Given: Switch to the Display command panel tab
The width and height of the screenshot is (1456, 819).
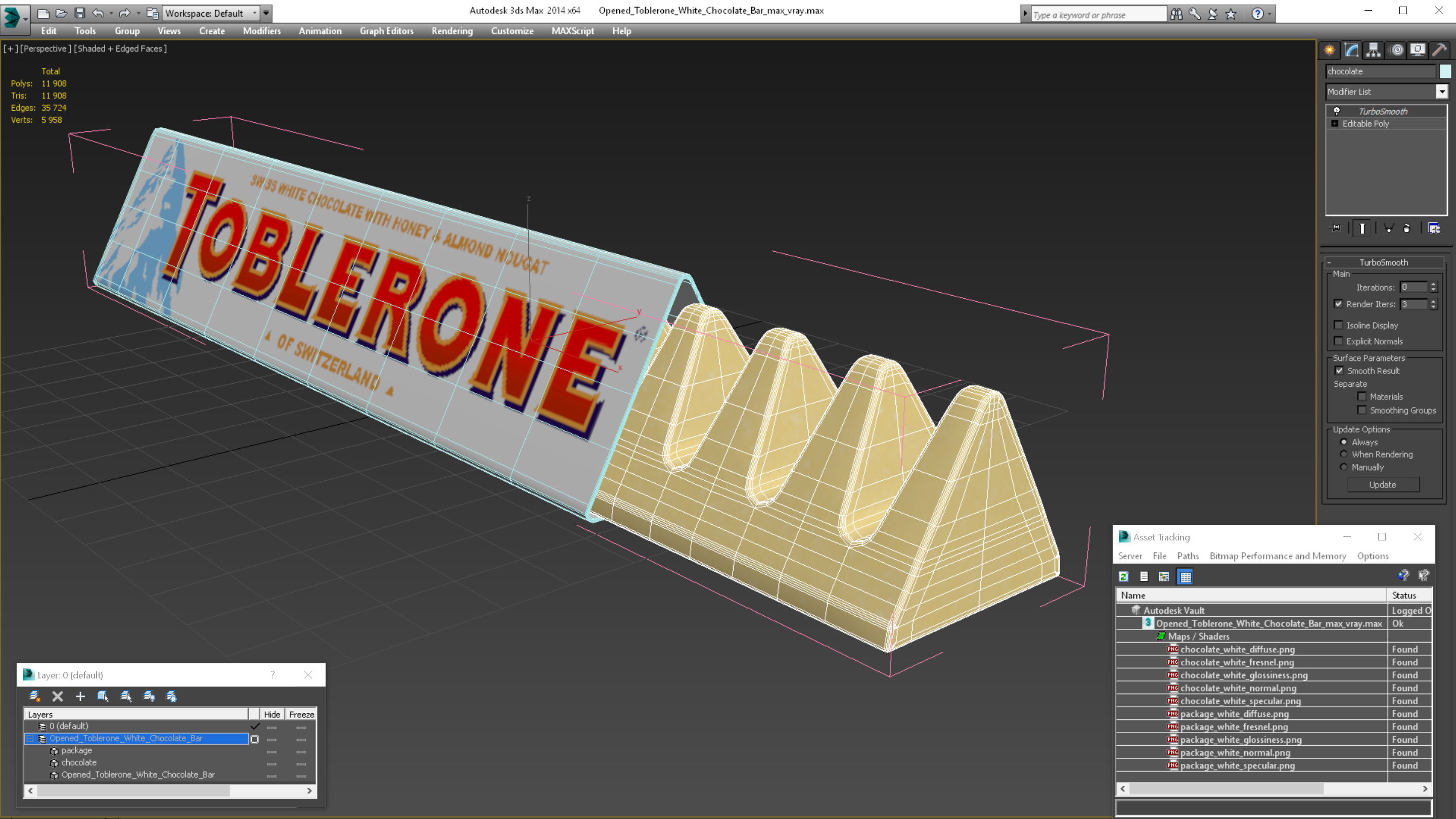Looking at the screenshot, I should click(1418, 51).
